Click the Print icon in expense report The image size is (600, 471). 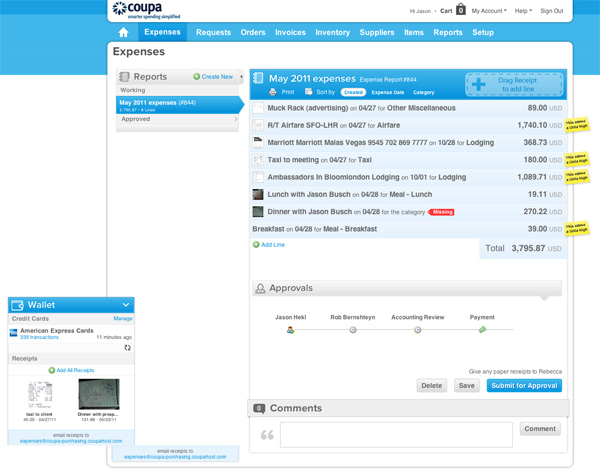tap(273, 92)
